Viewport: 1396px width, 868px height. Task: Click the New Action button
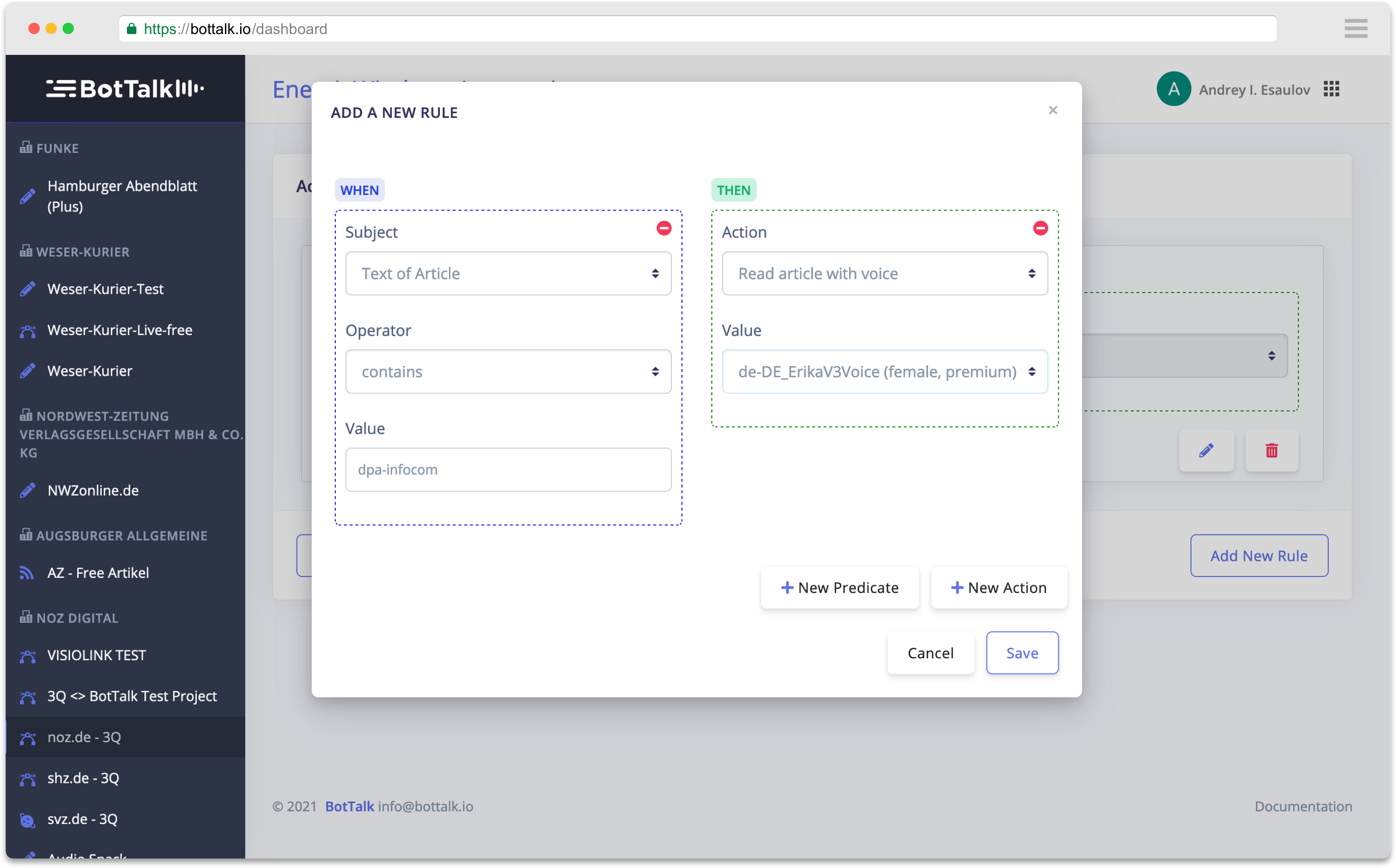[999, 587]
